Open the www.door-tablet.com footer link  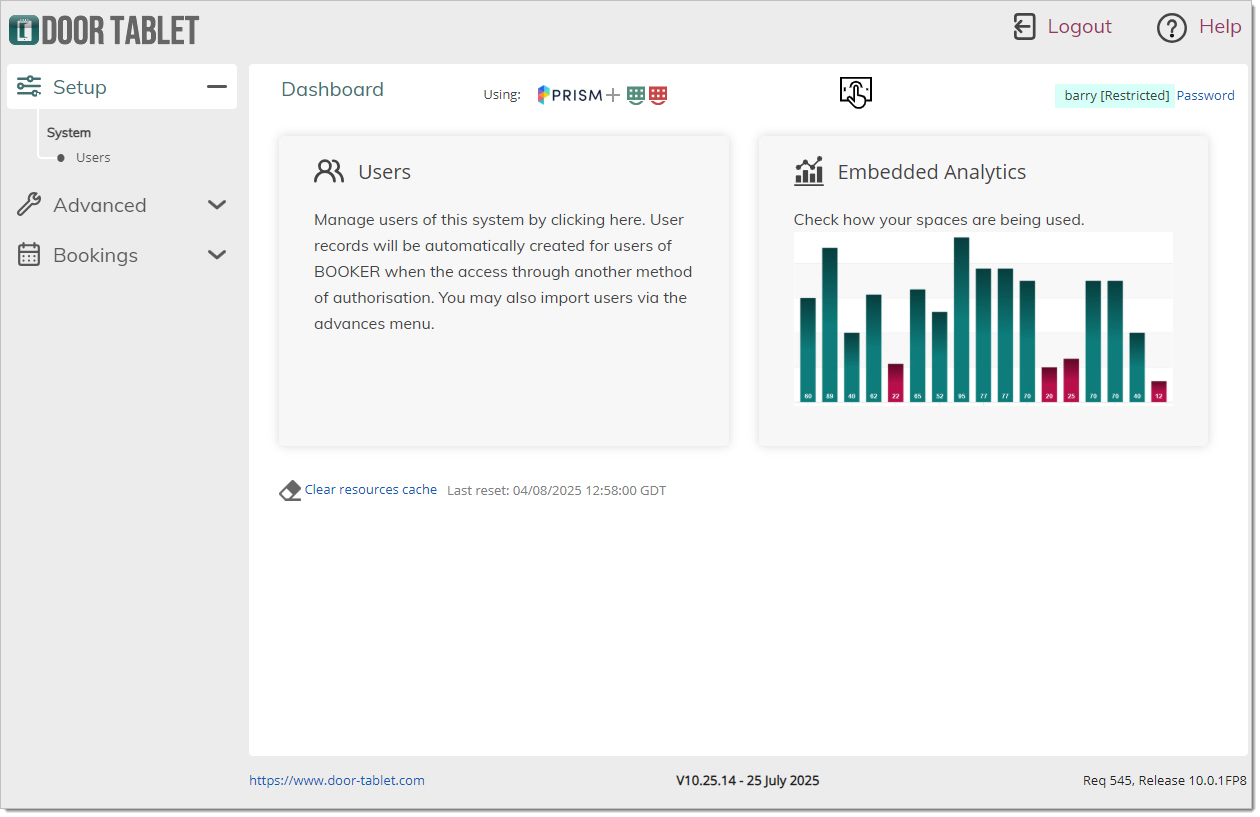pyautogui.click(x=337, y=781)
